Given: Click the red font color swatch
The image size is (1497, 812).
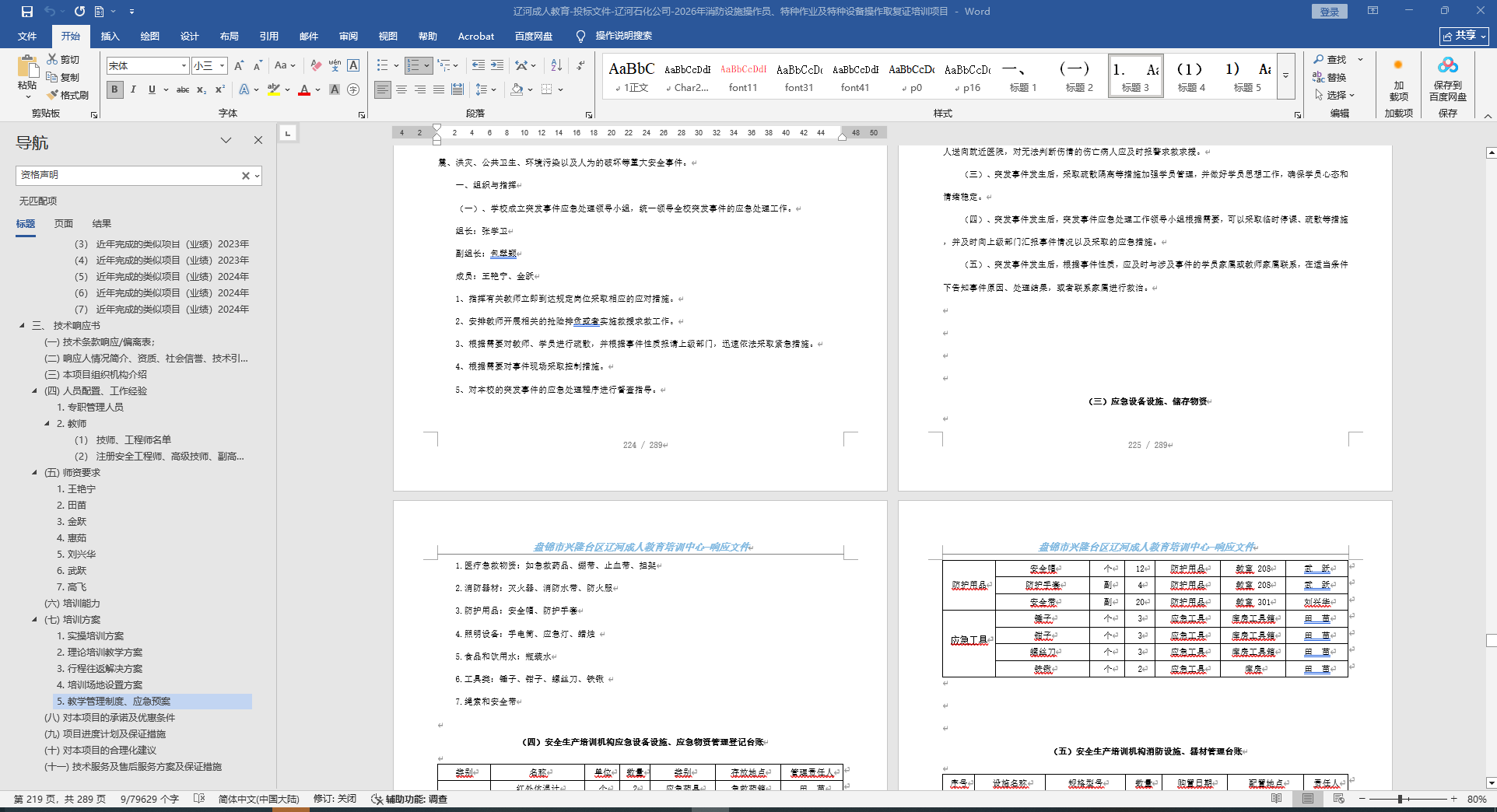Looking at the screenshot, I should pyautogui.click(x=304, y=90).
